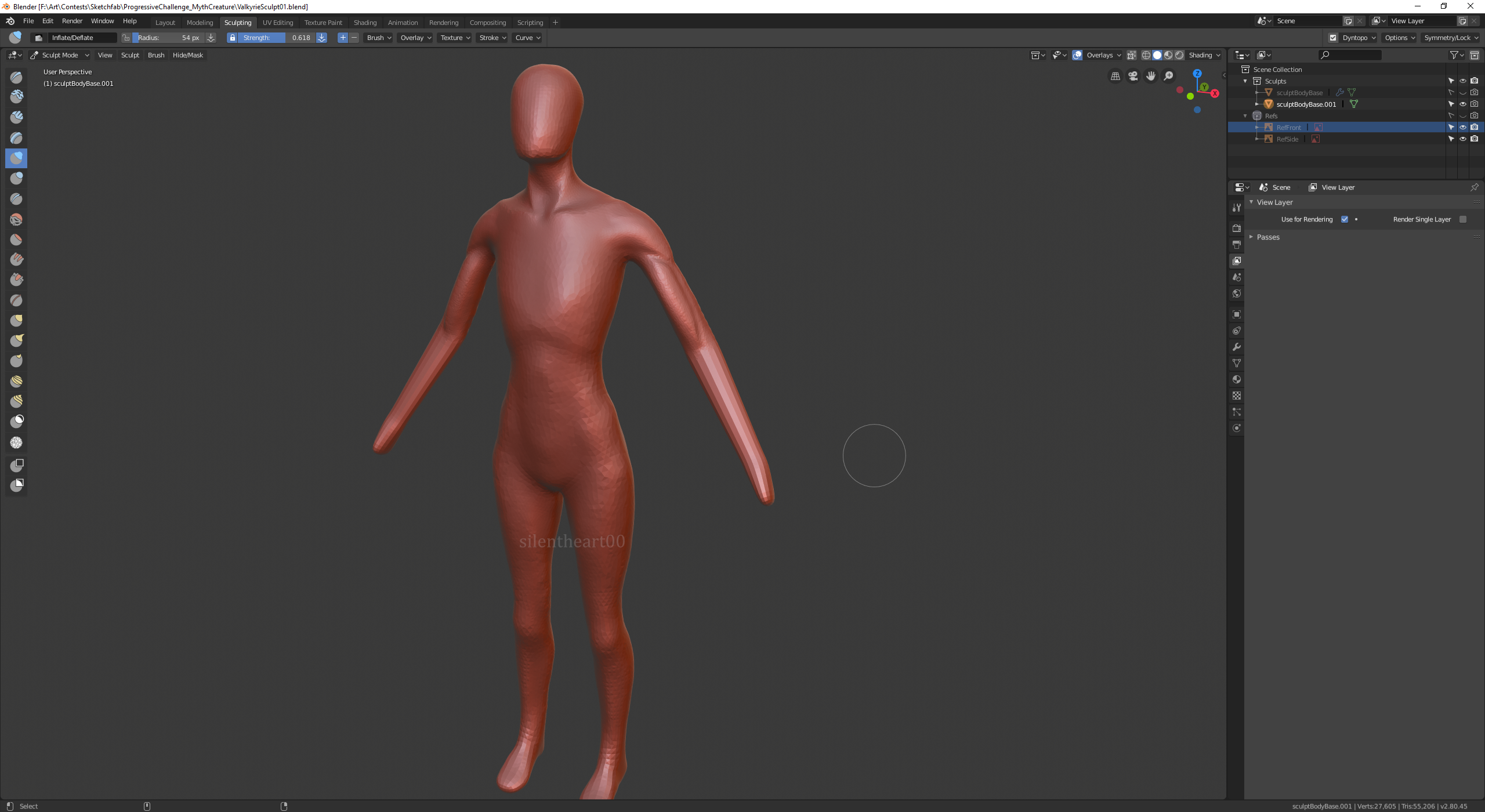Open the World properties tab icon
This screenshot has height=812, width=1485.
(1237, 293)
